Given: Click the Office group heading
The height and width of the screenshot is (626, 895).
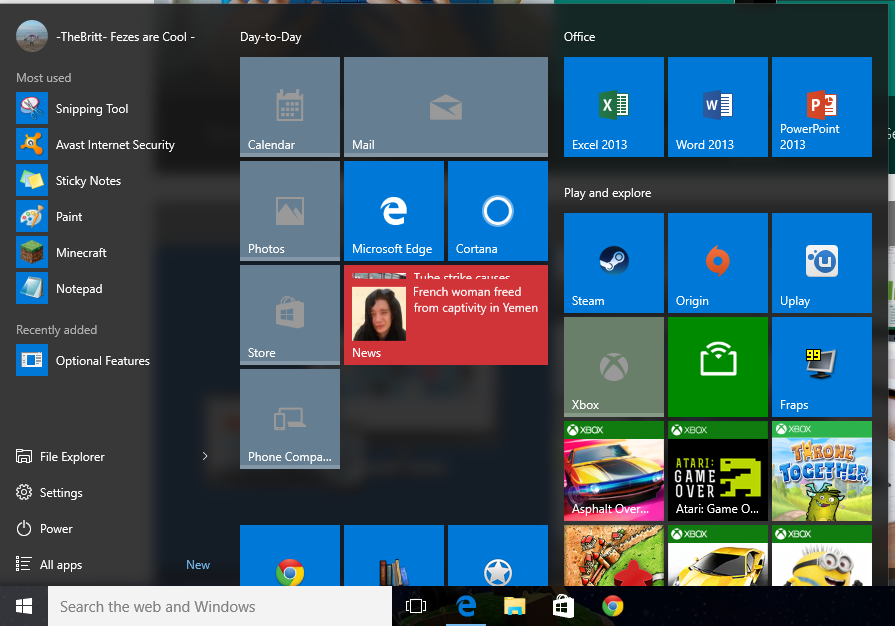Looking at the screenshot, I should (579, 37).
